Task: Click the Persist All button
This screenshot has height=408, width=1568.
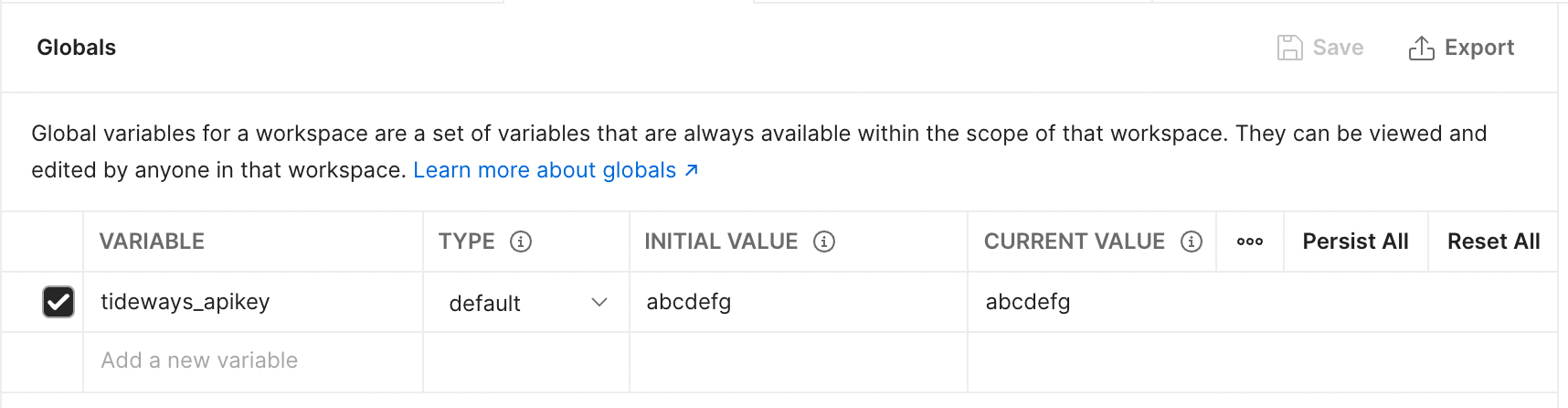Action: click(1355, 242)
